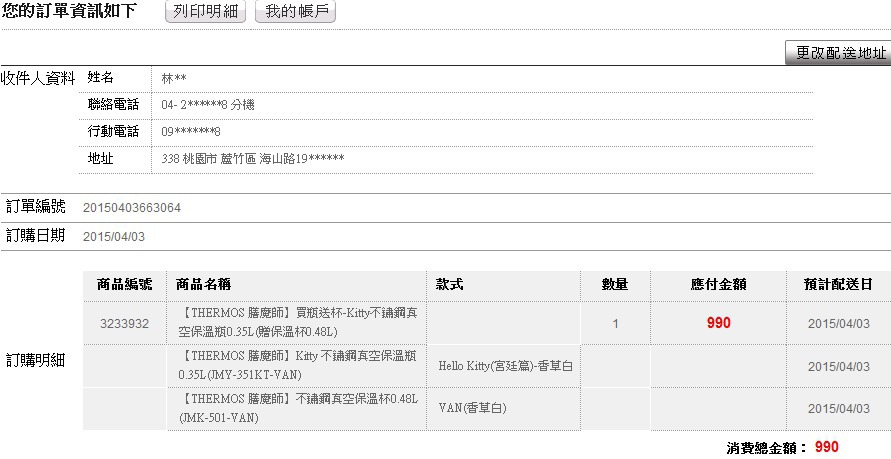
Task: Click delivery date of product 3233932 row
Action: click(x=839, y=324)
